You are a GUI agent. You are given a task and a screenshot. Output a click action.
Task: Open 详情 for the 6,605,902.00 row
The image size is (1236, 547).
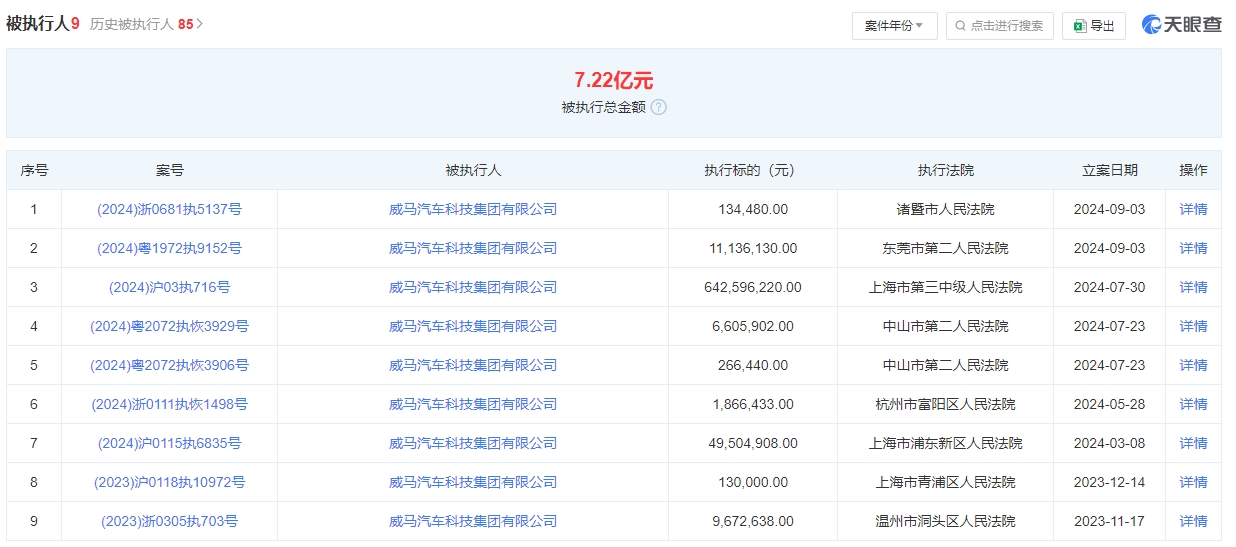pos(1193,326)
